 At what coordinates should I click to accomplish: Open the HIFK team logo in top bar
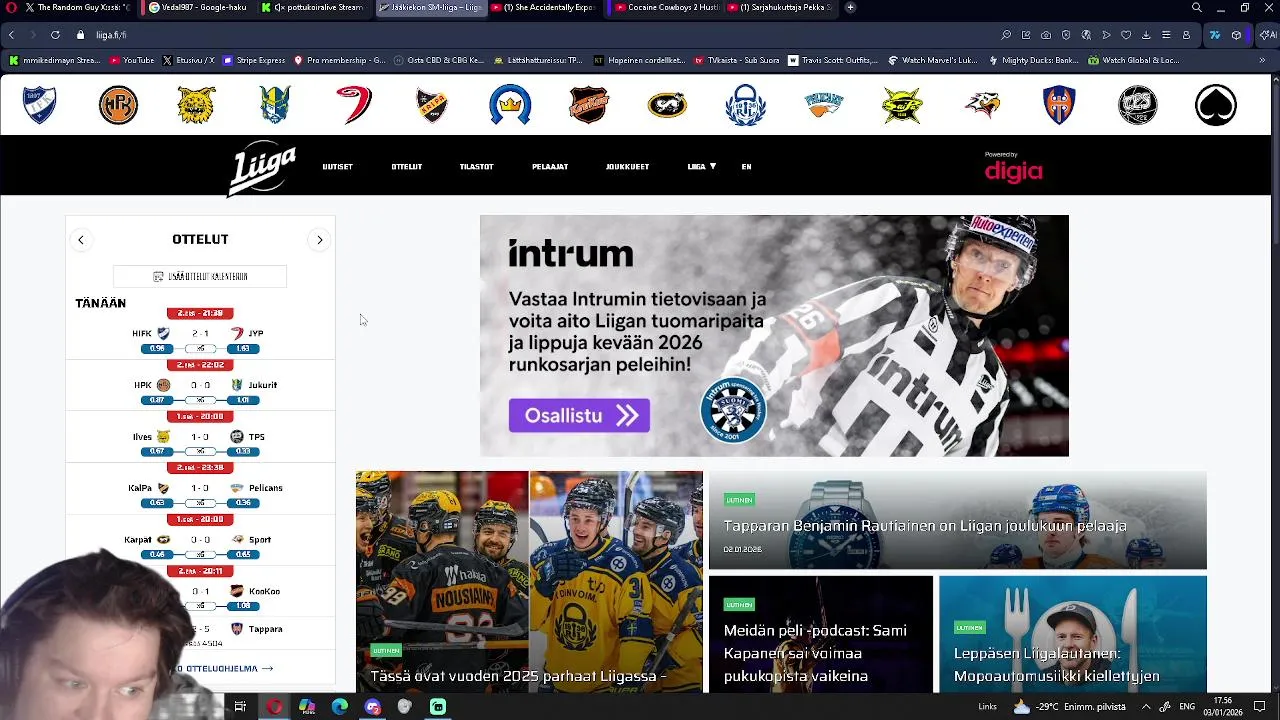point(40,105)
